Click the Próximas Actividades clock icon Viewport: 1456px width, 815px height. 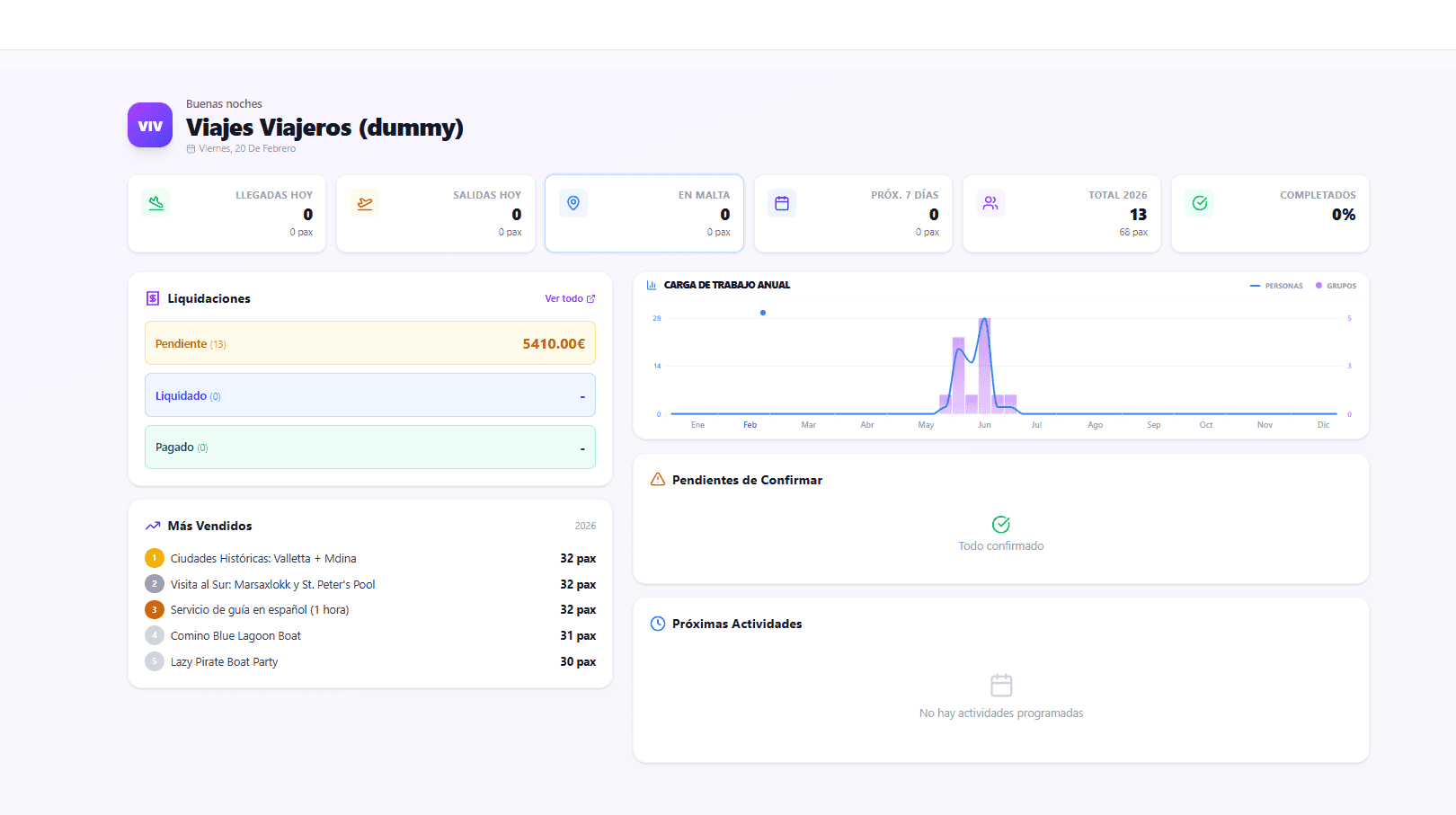[658, 624]
